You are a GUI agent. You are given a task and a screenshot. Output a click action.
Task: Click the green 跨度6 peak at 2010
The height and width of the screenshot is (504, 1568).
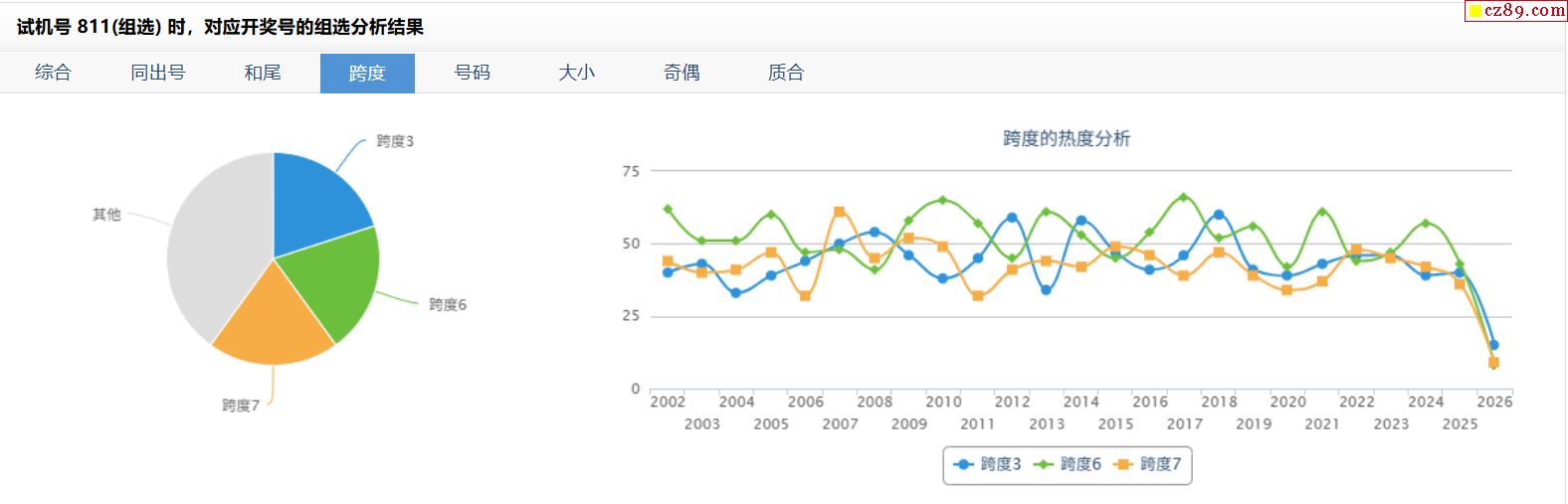943,200
